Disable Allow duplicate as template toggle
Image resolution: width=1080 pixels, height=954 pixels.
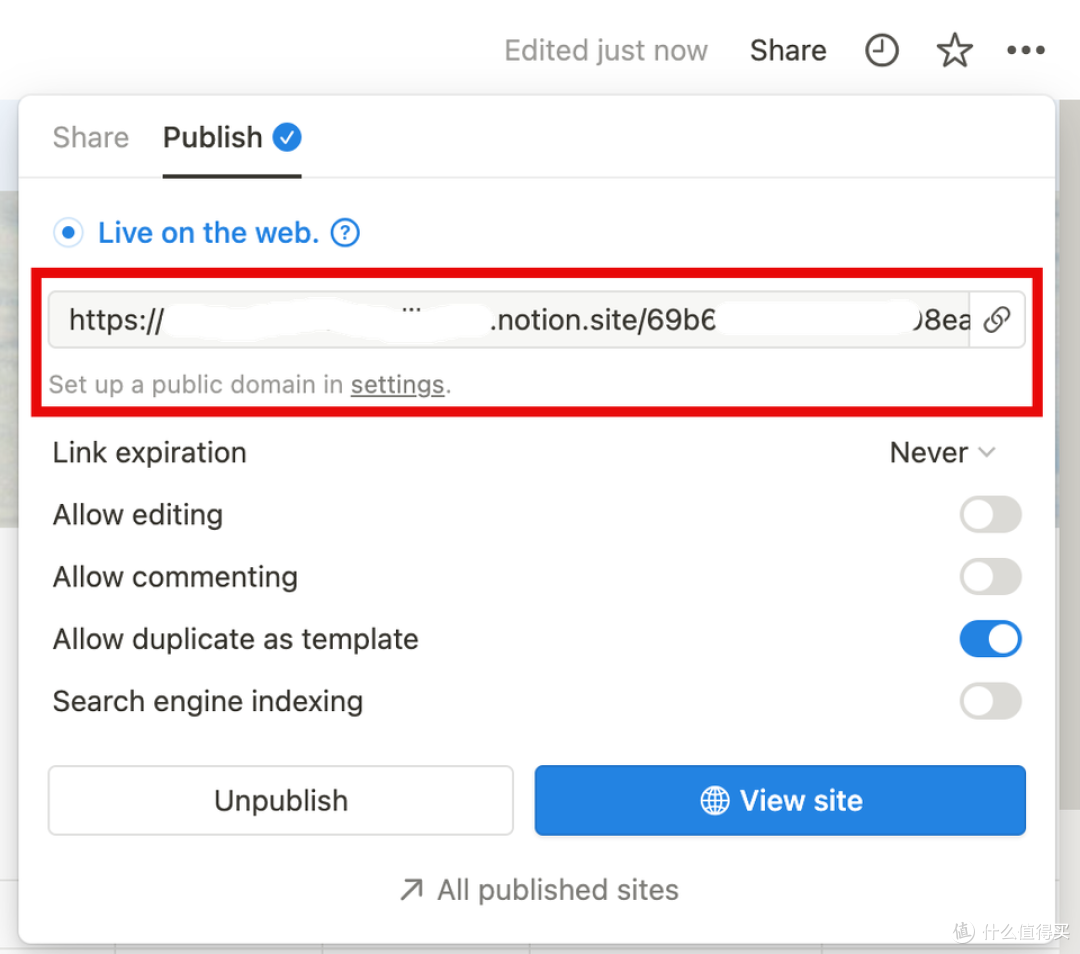990,639
